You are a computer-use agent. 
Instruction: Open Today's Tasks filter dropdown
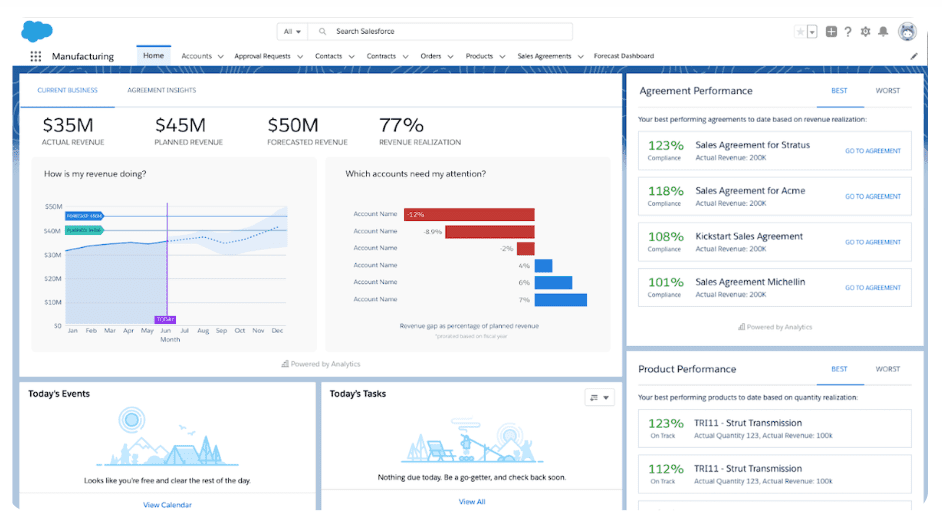coord(599,398)
